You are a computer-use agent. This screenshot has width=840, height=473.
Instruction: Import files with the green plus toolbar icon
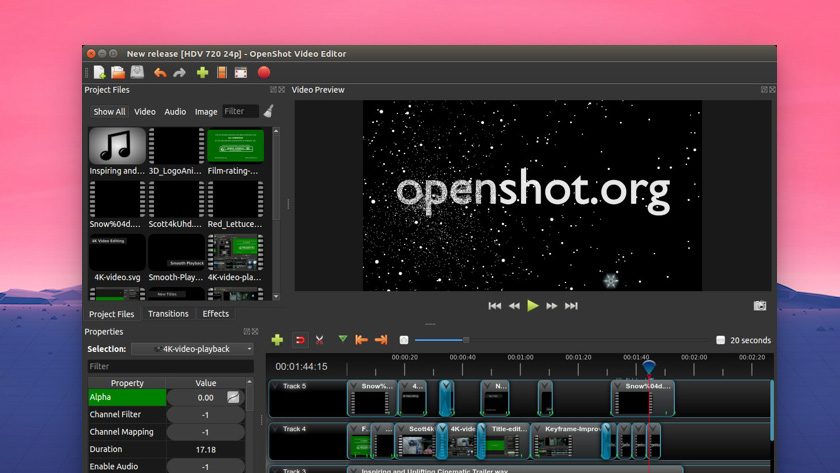tap(202, 72)
